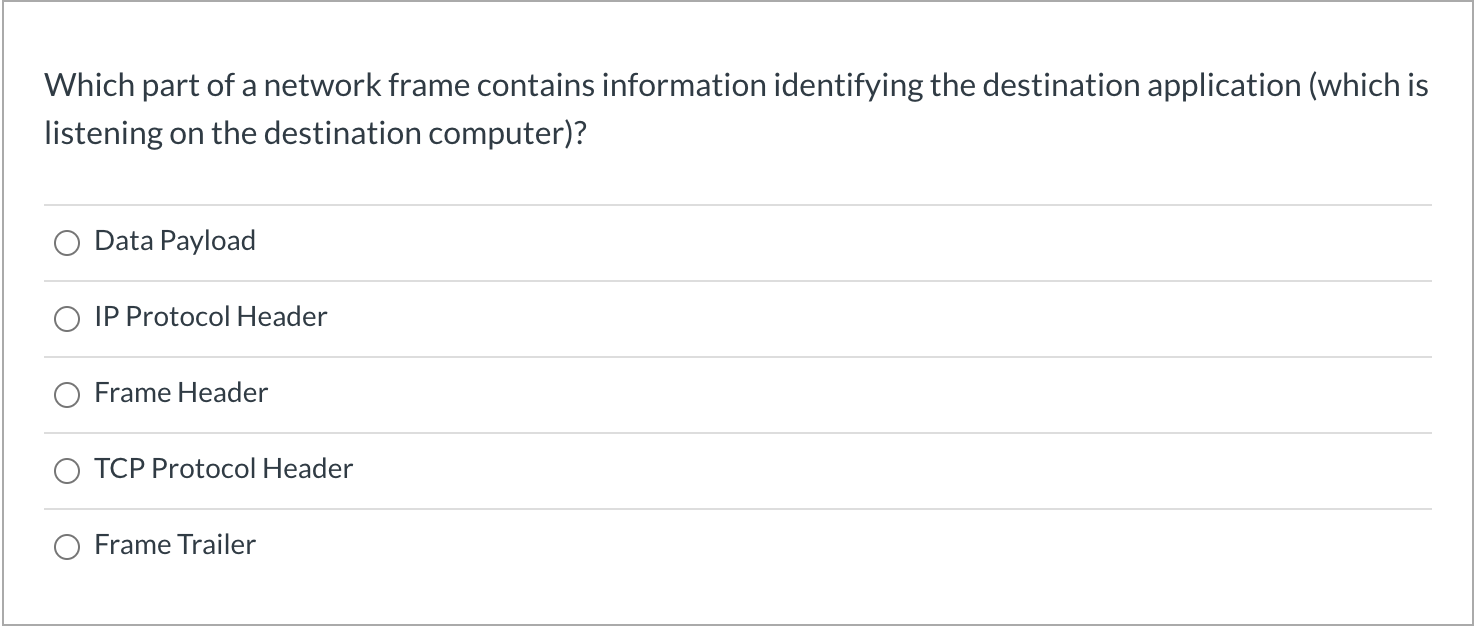1484x634 pixels.
Task: Click the IP Protocol Header answer label
Action: coord(210,317)
